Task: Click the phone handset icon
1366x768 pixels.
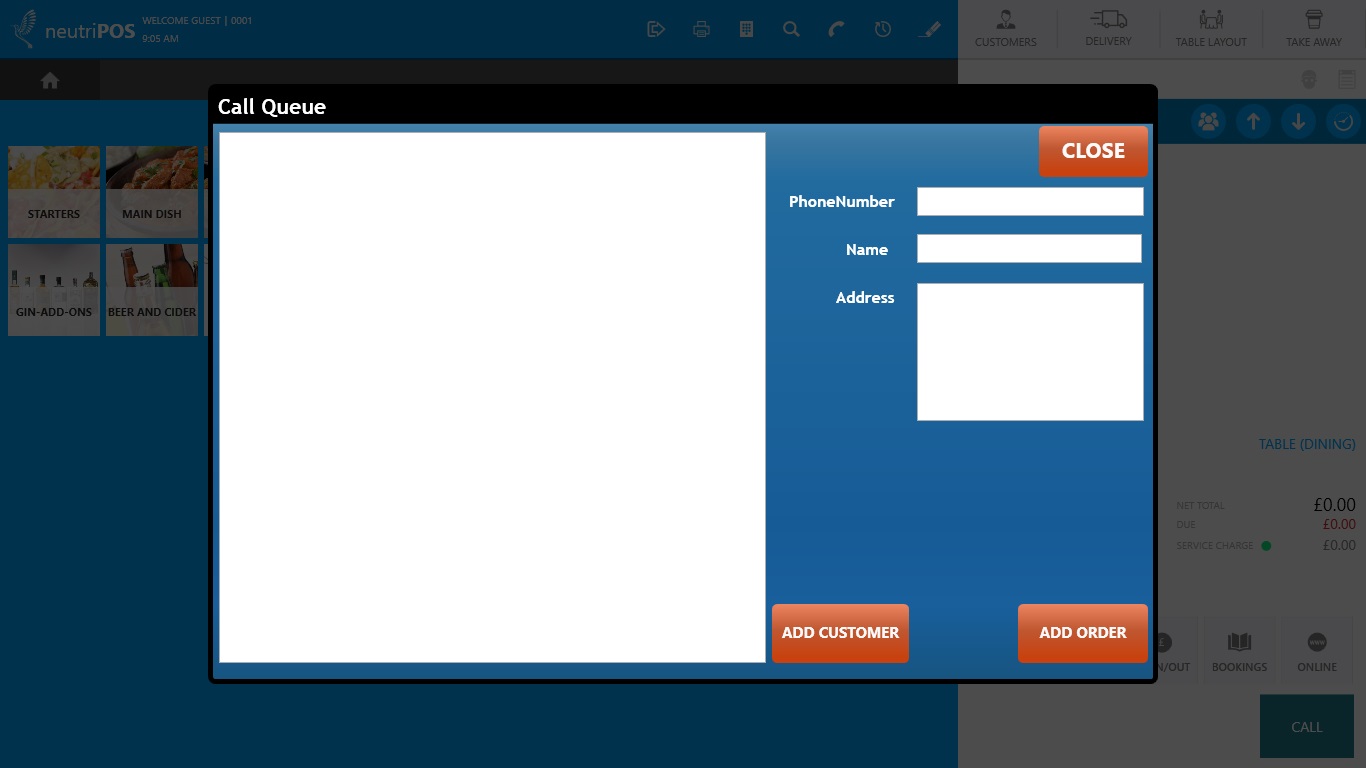Action: 836,29
